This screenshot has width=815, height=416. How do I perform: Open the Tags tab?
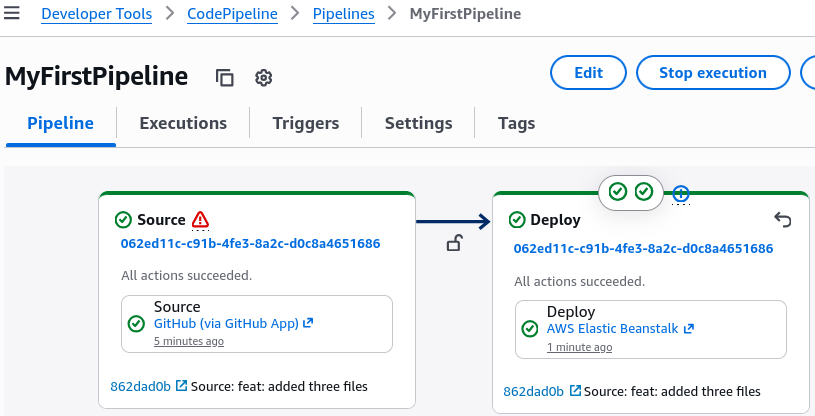click(516, 123)
